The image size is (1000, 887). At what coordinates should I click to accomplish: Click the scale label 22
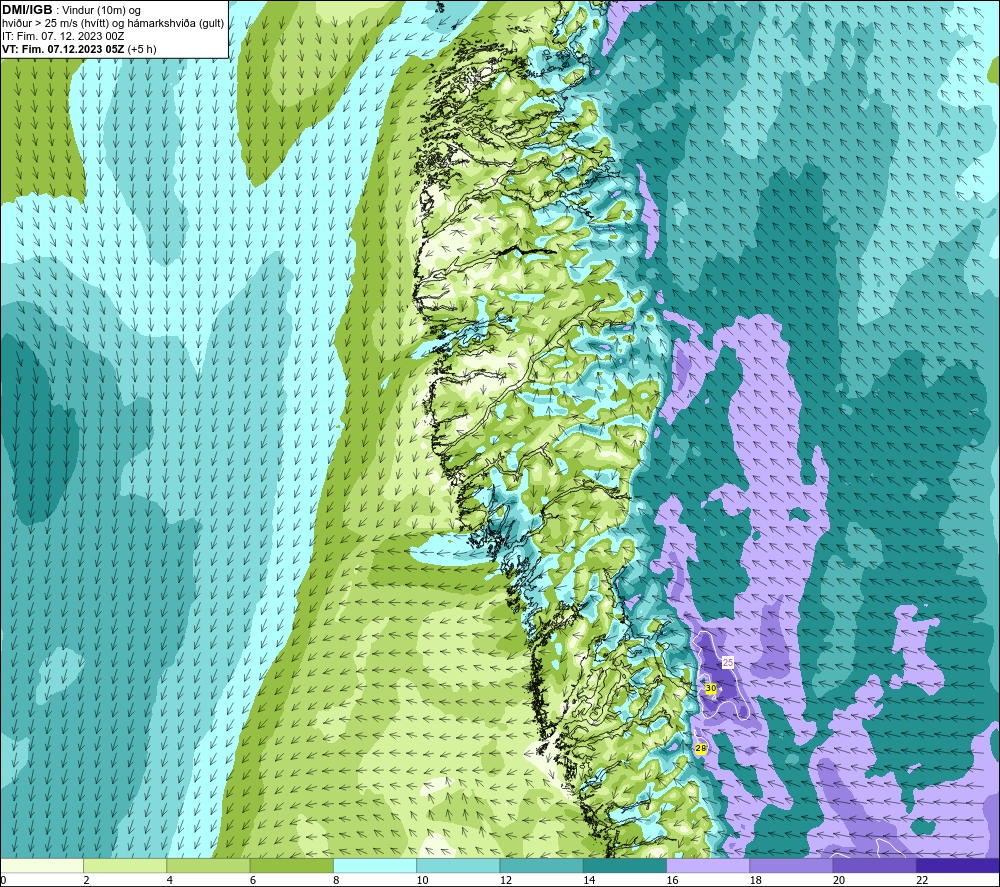click(922, 881)
